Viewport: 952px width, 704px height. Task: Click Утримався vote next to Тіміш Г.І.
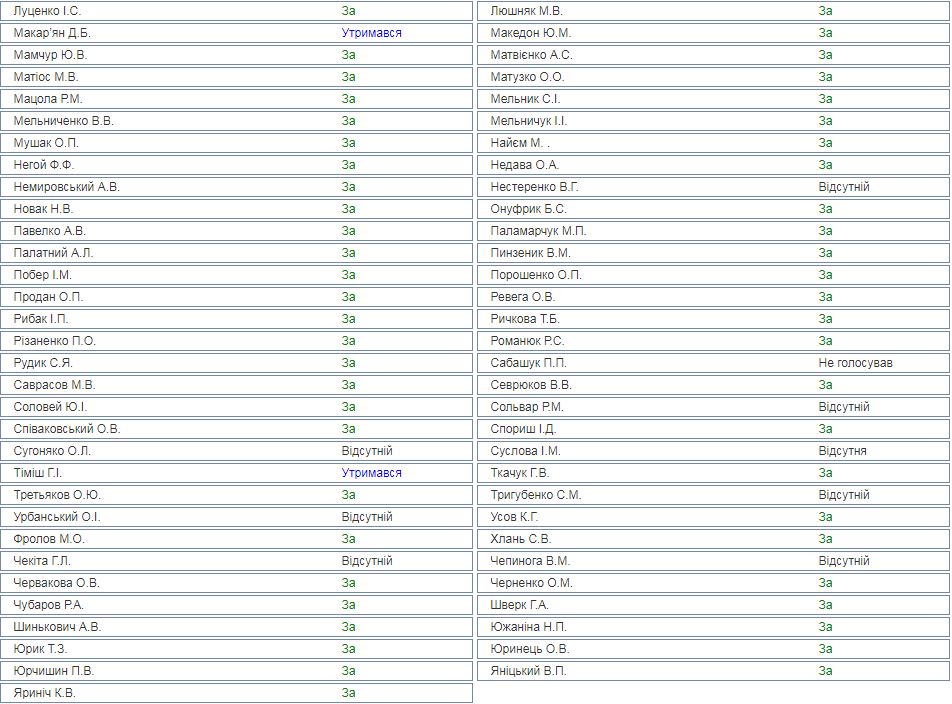click(x=371, y=473)
